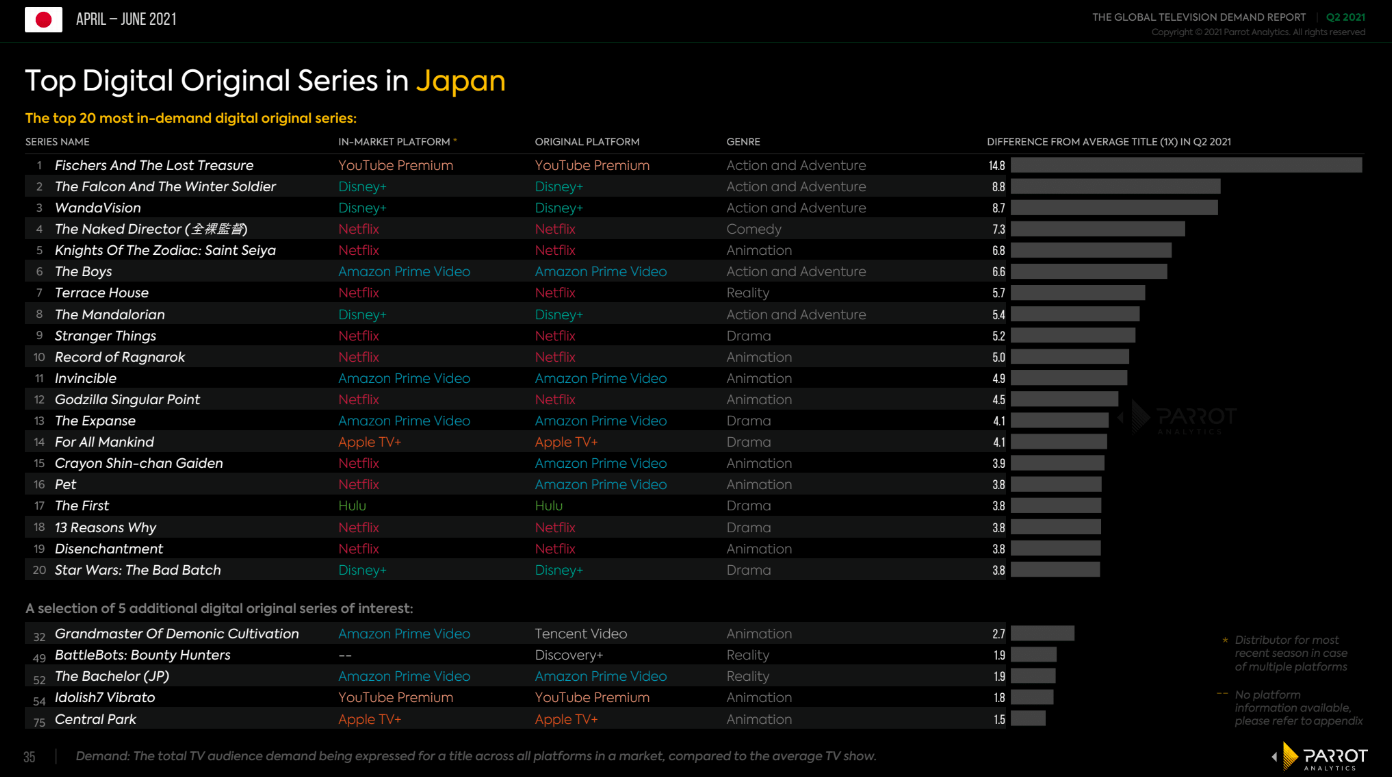Click 'The top 20 most in-demand digital original series' subtitle
The image size is (1392, 777).
pos(190,118)
